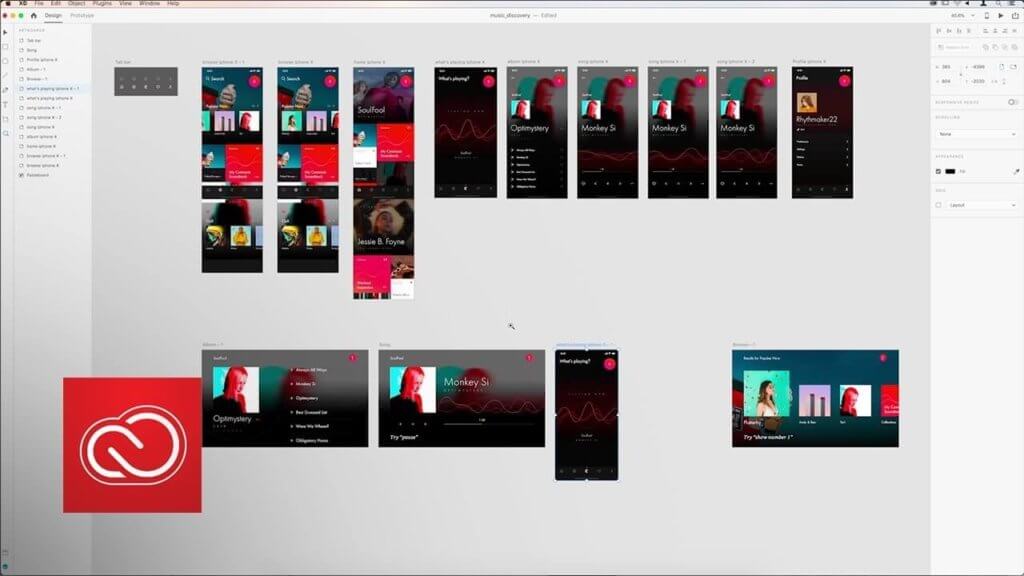Distribute objects horizontally

point(1014,30)
